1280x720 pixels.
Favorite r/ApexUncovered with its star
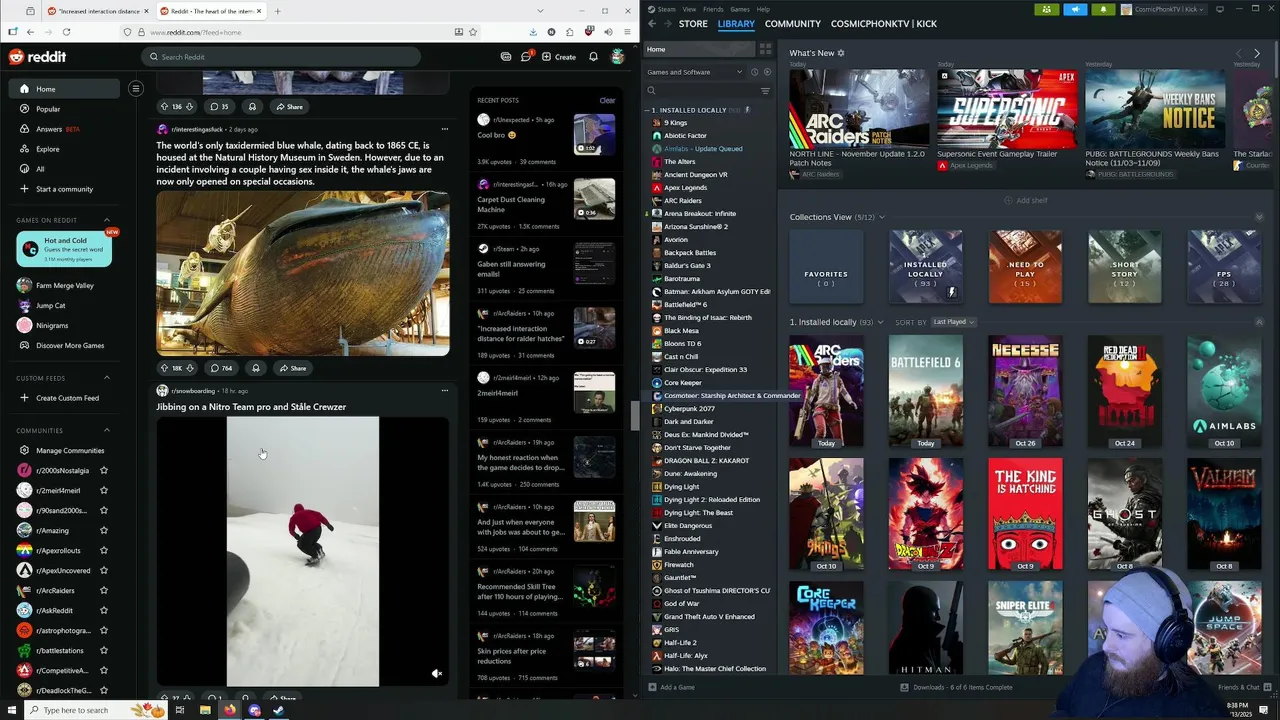click(104, 570)
